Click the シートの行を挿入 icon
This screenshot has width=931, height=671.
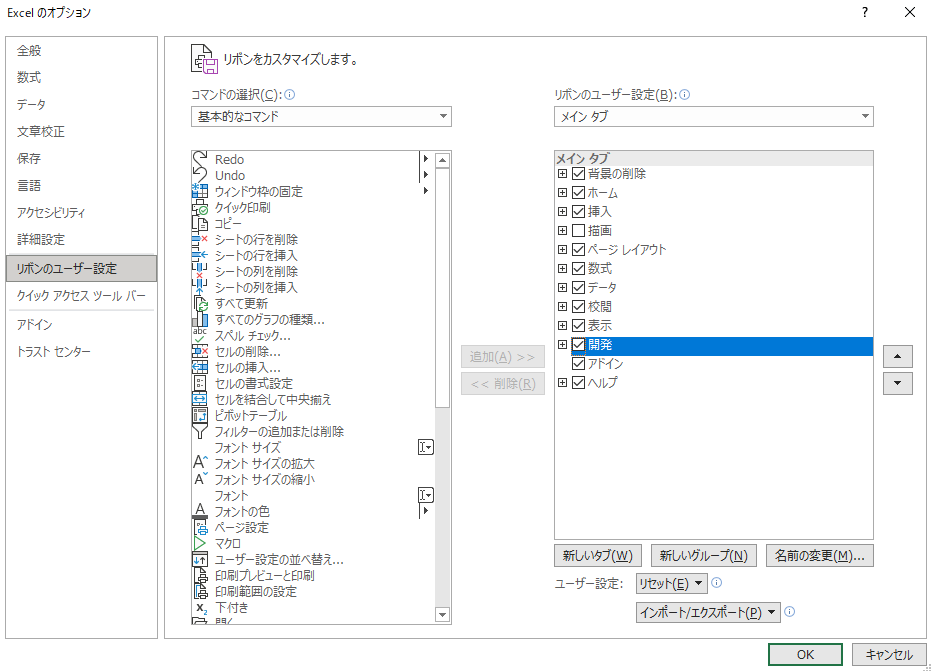(200, 255)
